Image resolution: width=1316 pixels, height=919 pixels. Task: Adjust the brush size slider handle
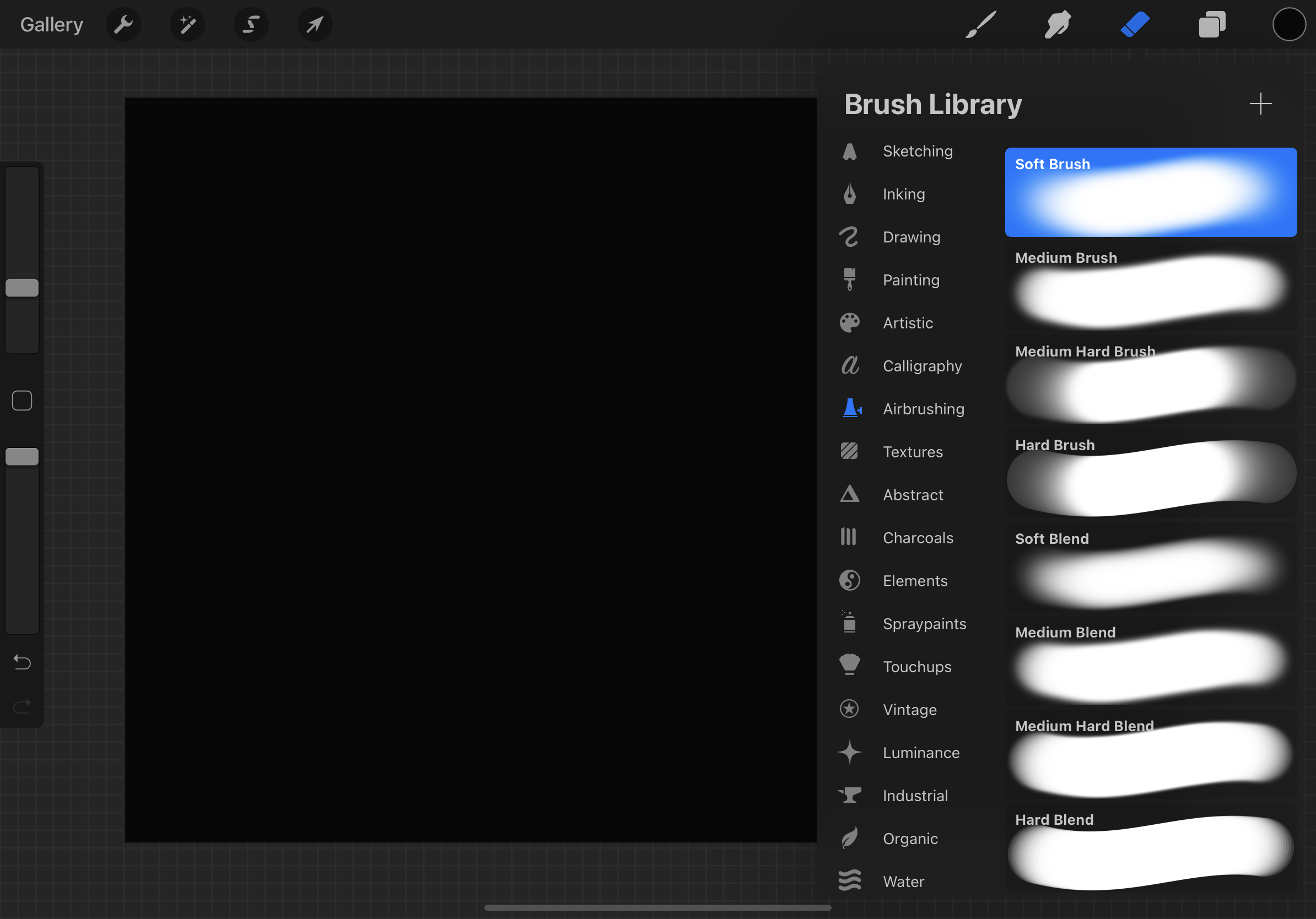coord(22,288)
